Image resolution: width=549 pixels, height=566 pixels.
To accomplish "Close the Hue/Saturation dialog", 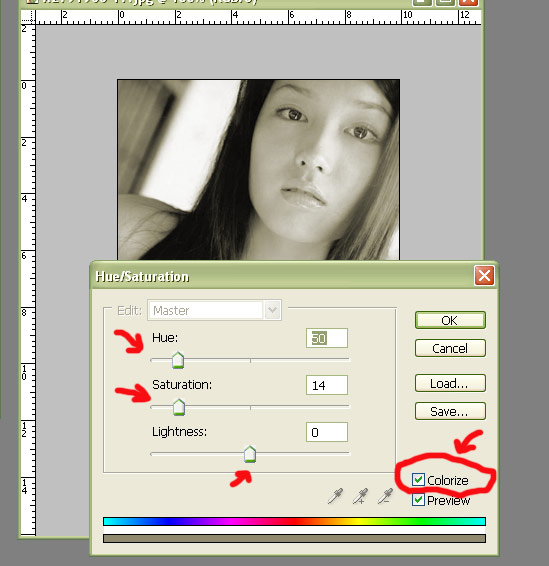I will coord(484,276).
